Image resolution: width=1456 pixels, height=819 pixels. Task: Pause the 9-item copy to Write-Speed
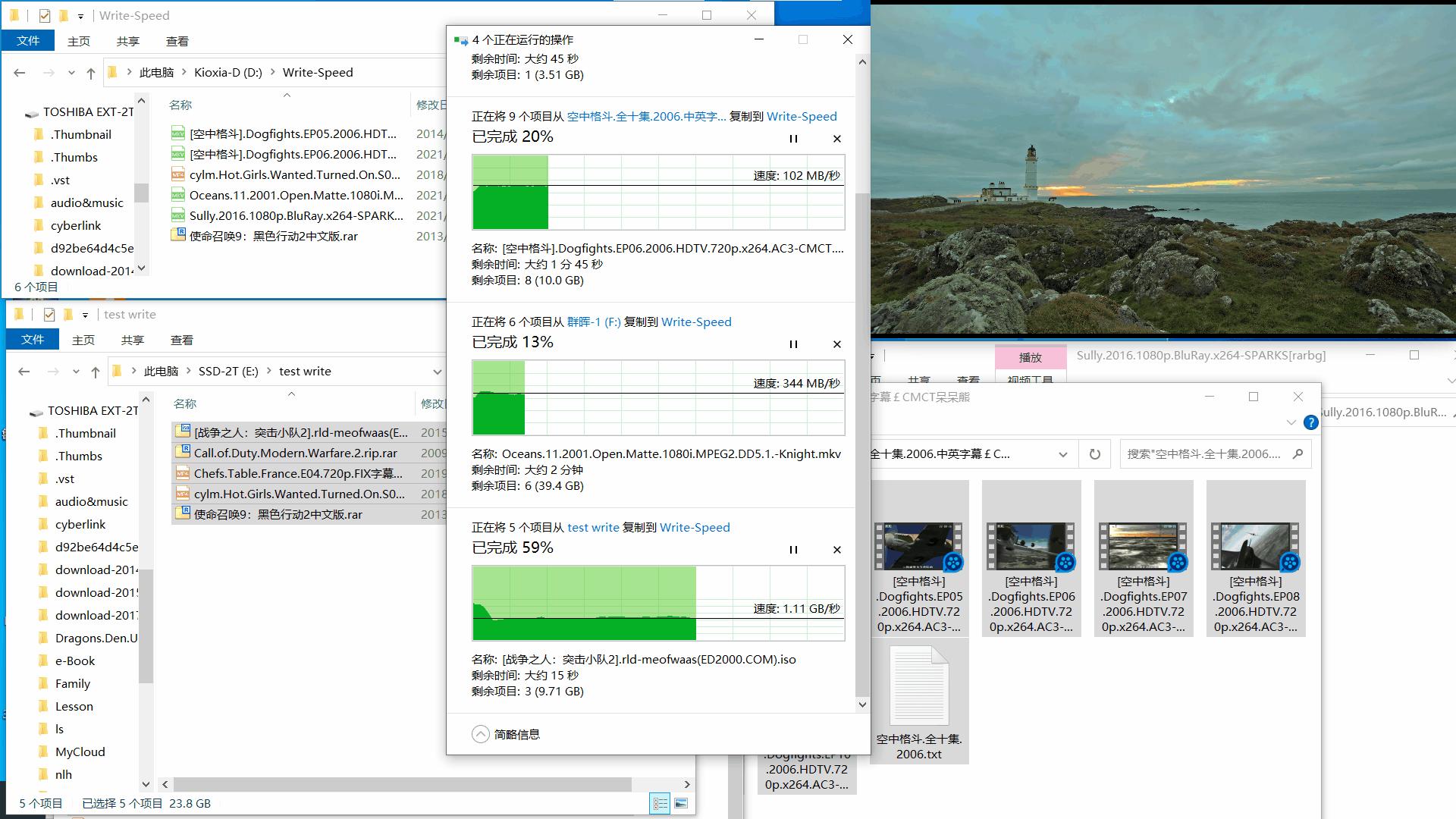(x=793, y=139)
